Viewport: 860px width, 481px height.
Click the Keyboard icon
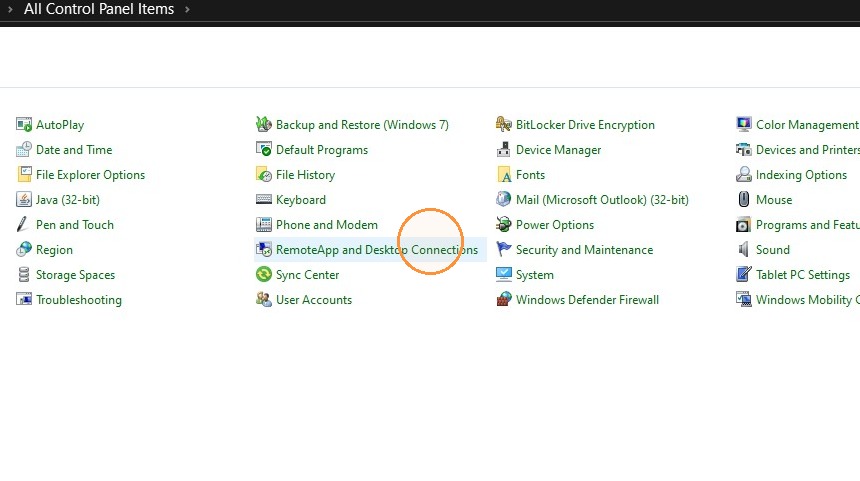point(264,200)
